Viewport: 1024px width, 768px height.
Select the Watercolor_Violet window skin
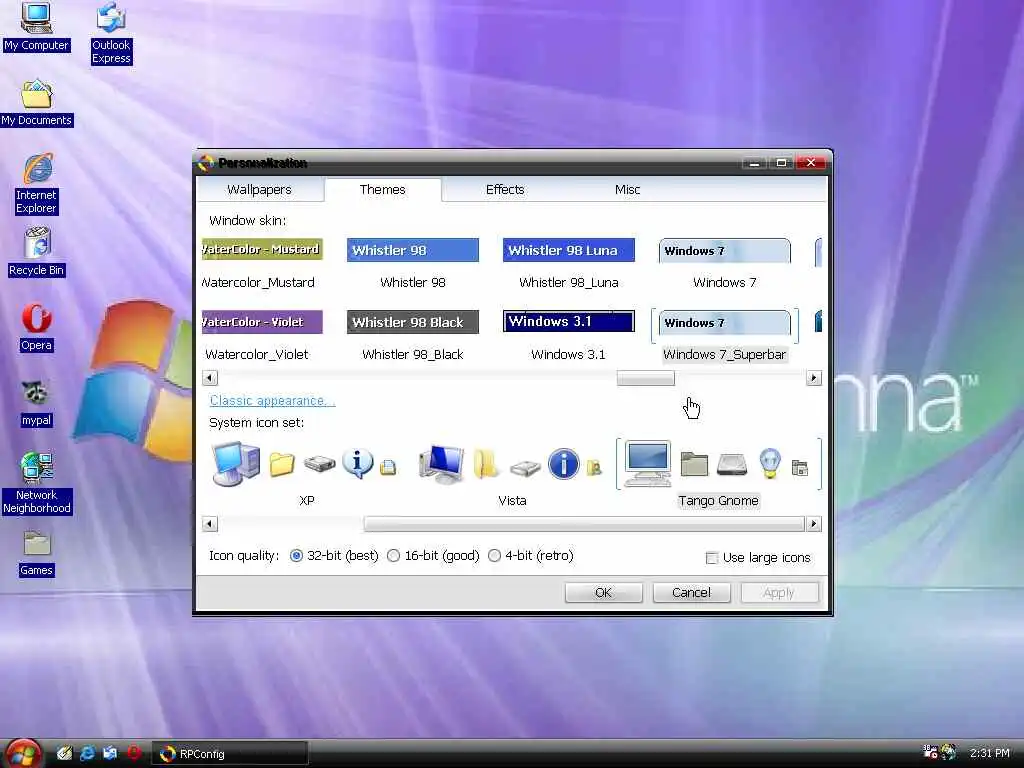click(x=261, y=336)
